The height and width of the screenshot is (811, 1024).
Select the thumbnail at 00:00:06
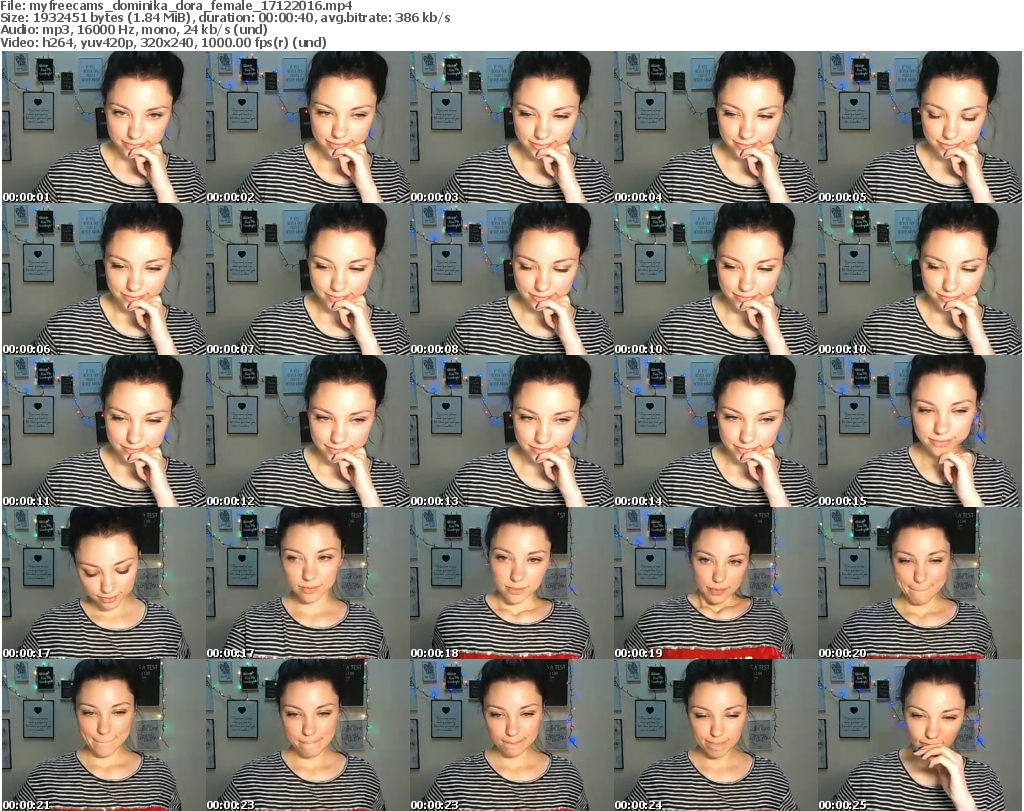pyautogui.click(x=104, y=280)
